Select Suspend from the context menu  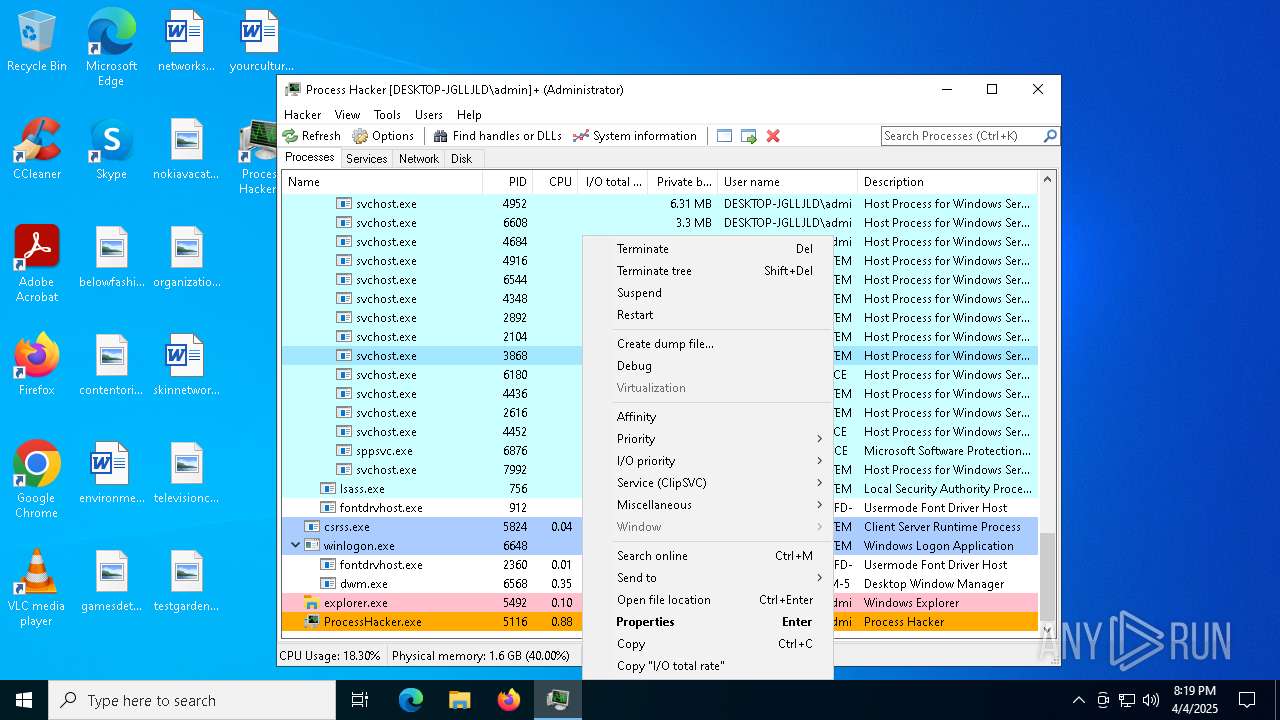click(x=708, y=293)
